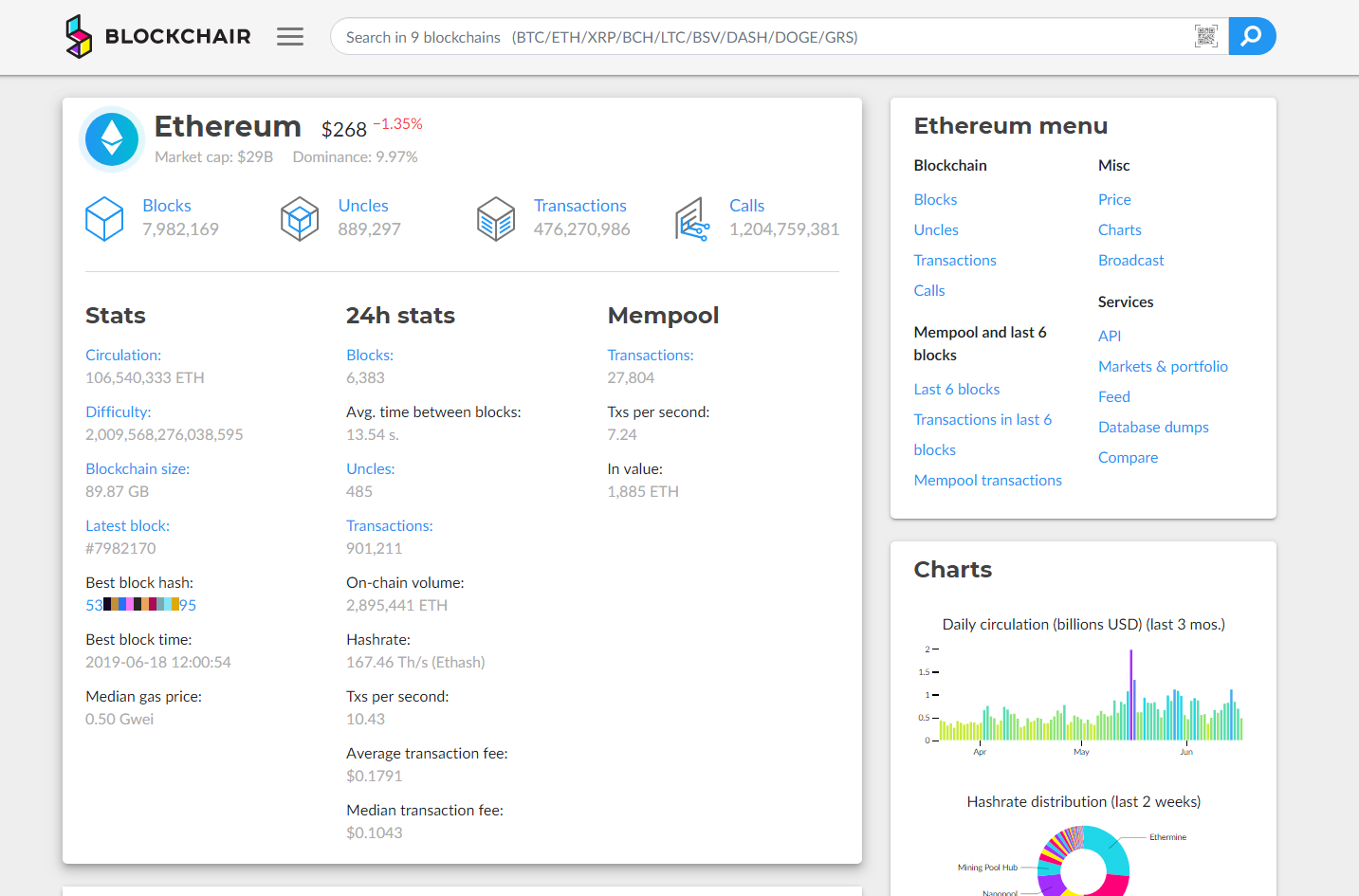Click the 2,895,441 ETH on-chain volume
The height and width of the screenshot is (896, 1359).
[x=396, y=605]
